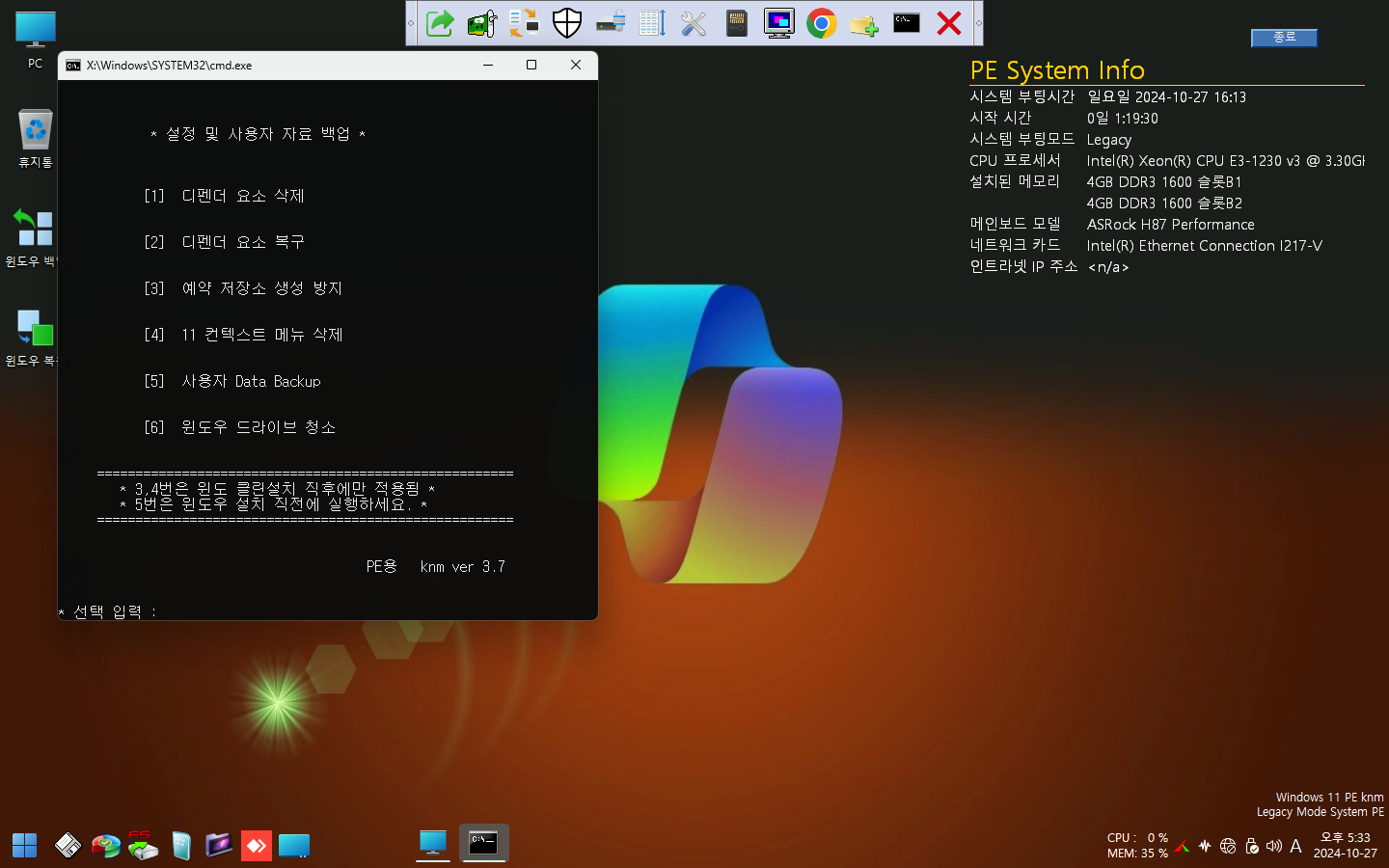
Task: Launch the file transfer sync arrows icon
Action: click(525, 22)
